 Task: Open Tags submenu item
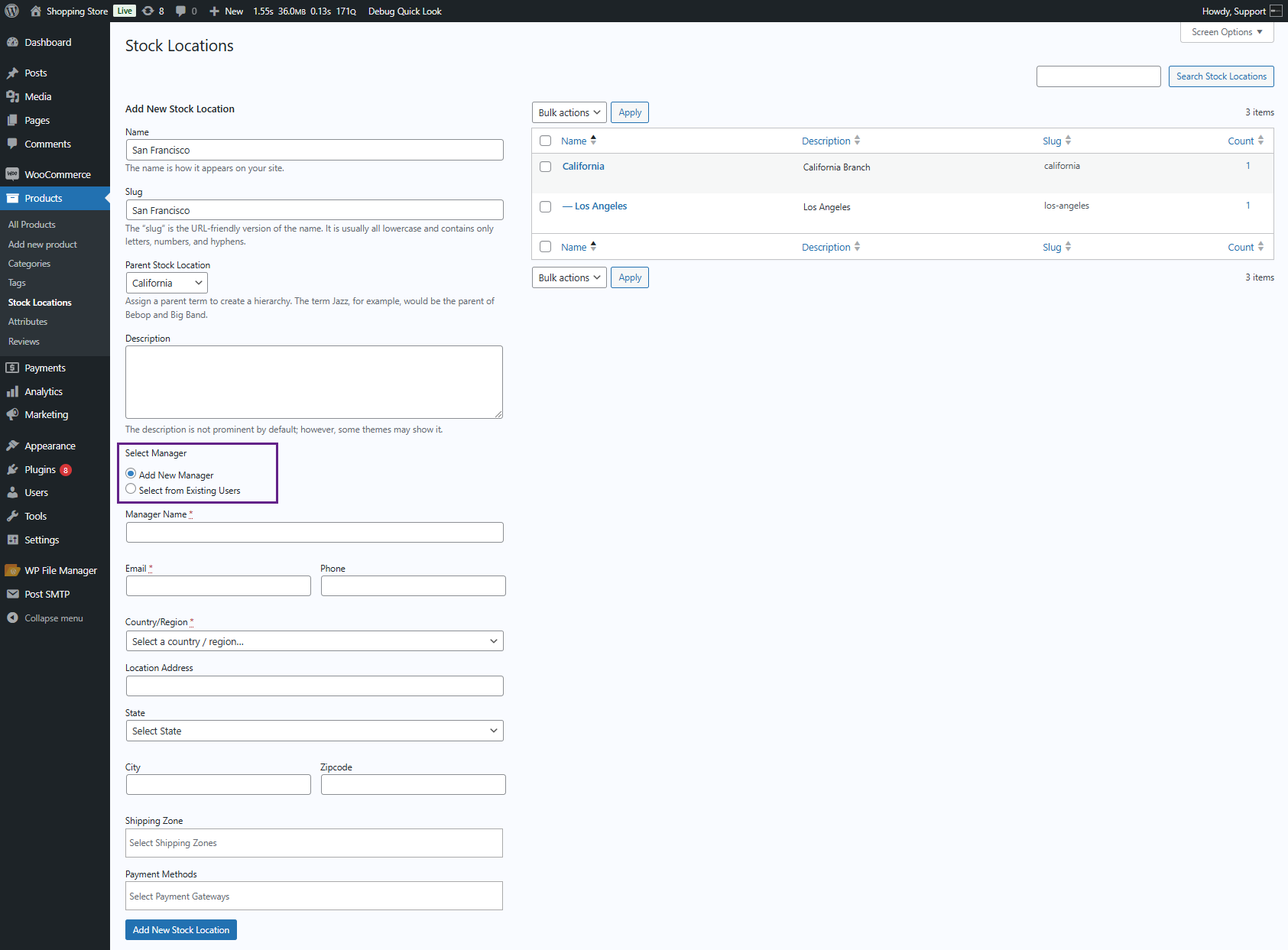tap(17, 283)
